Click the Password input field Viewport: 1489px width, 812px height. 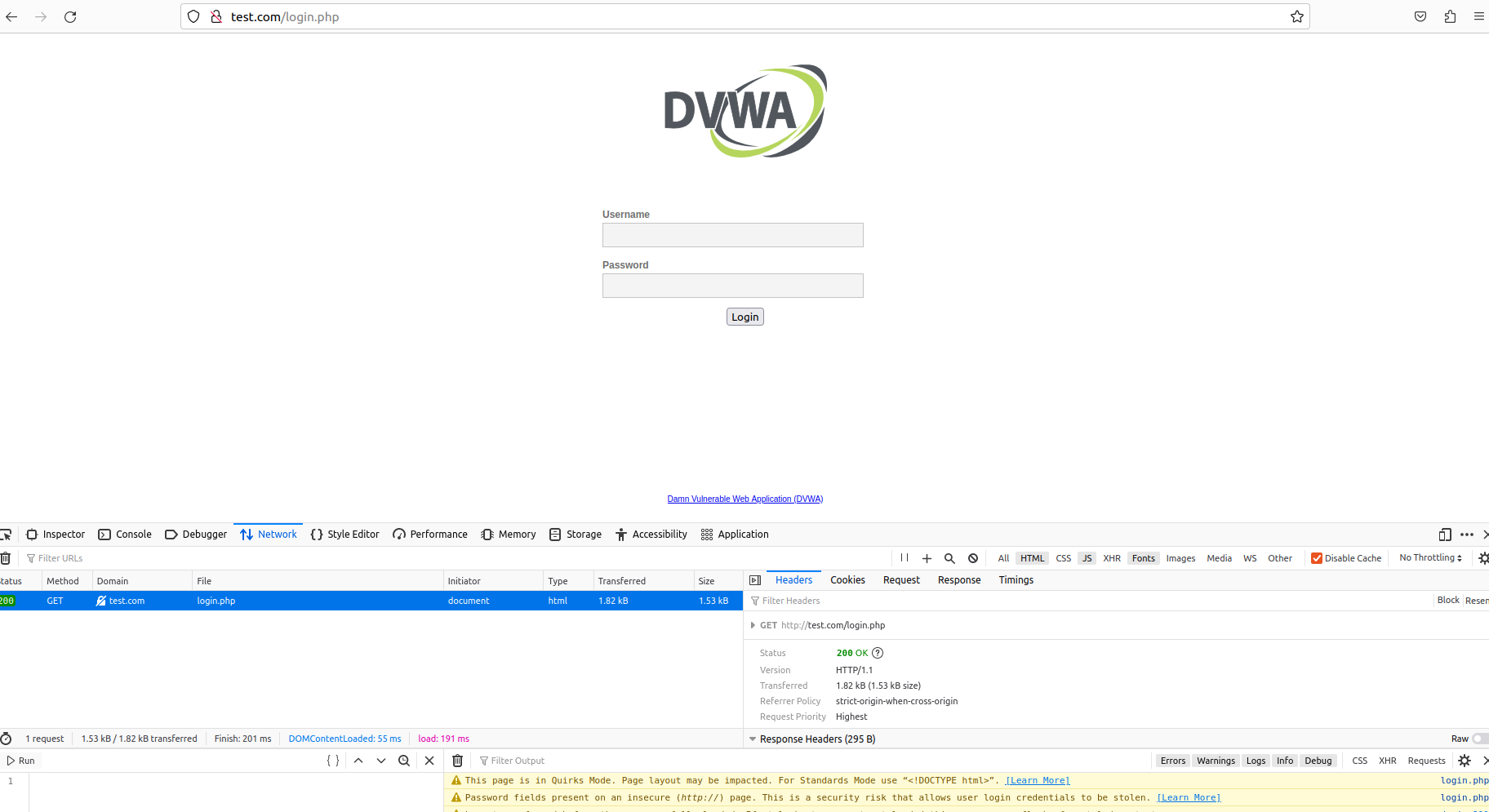point(733,286)
